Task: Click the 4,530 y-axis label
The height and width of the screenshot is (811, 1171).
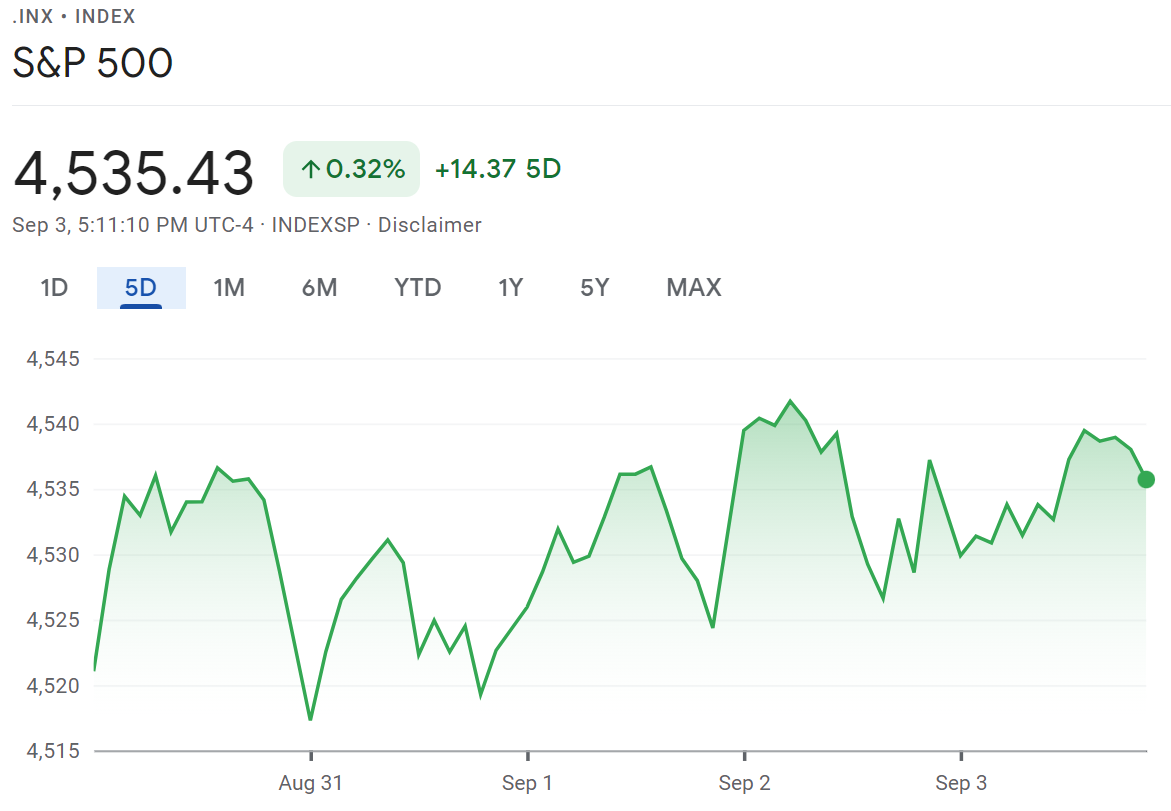Action: [x=53, y=555]
